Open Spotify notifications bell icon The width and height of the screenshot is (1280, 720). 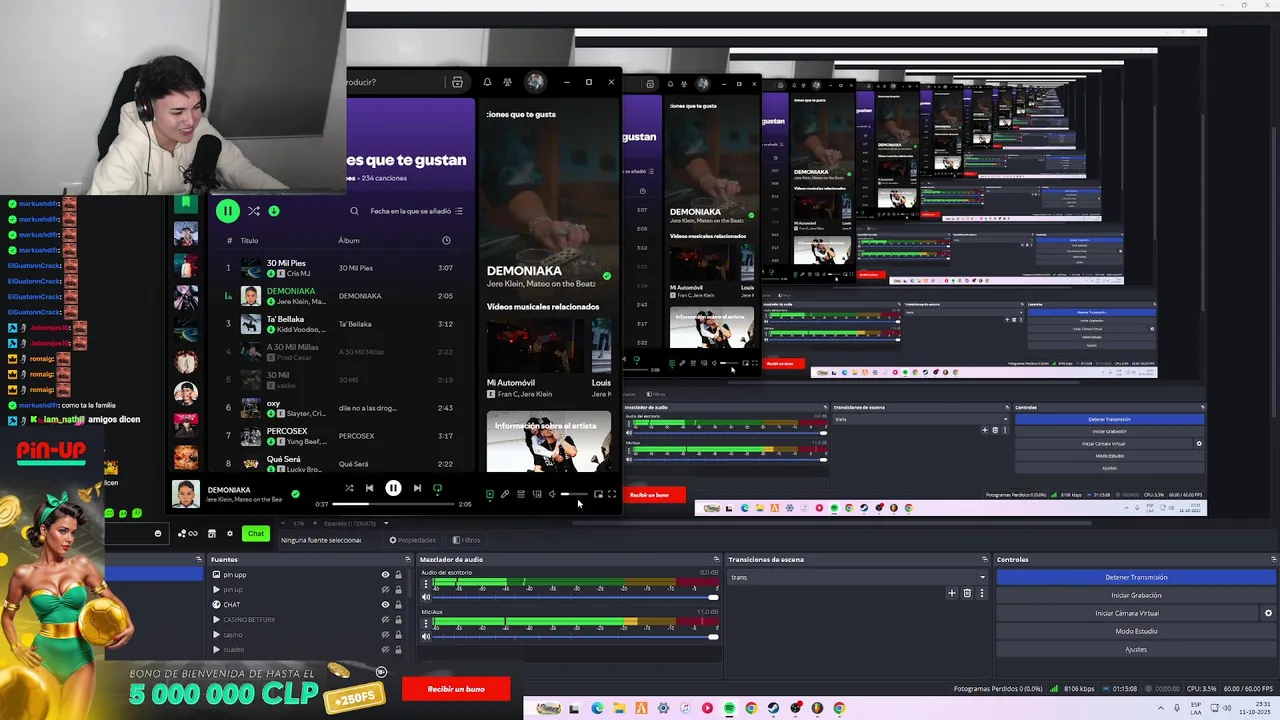tap(487, 82)
